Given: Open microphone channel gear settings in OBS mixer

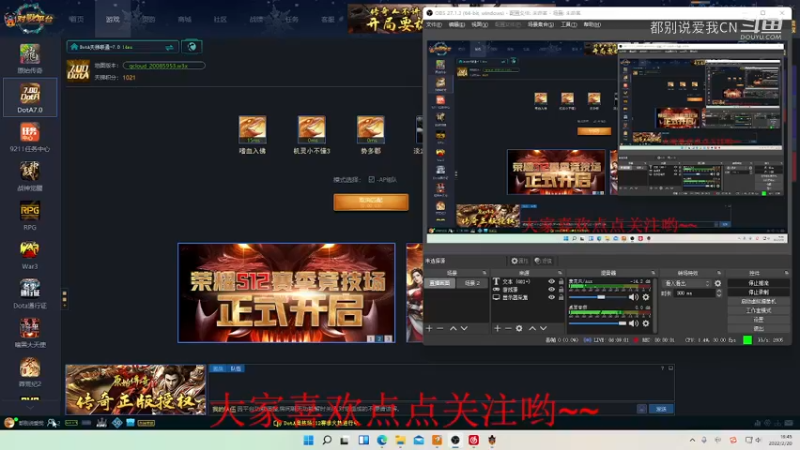Looking at the screenshot, I should pyautogui.click(x=646, y=297).
